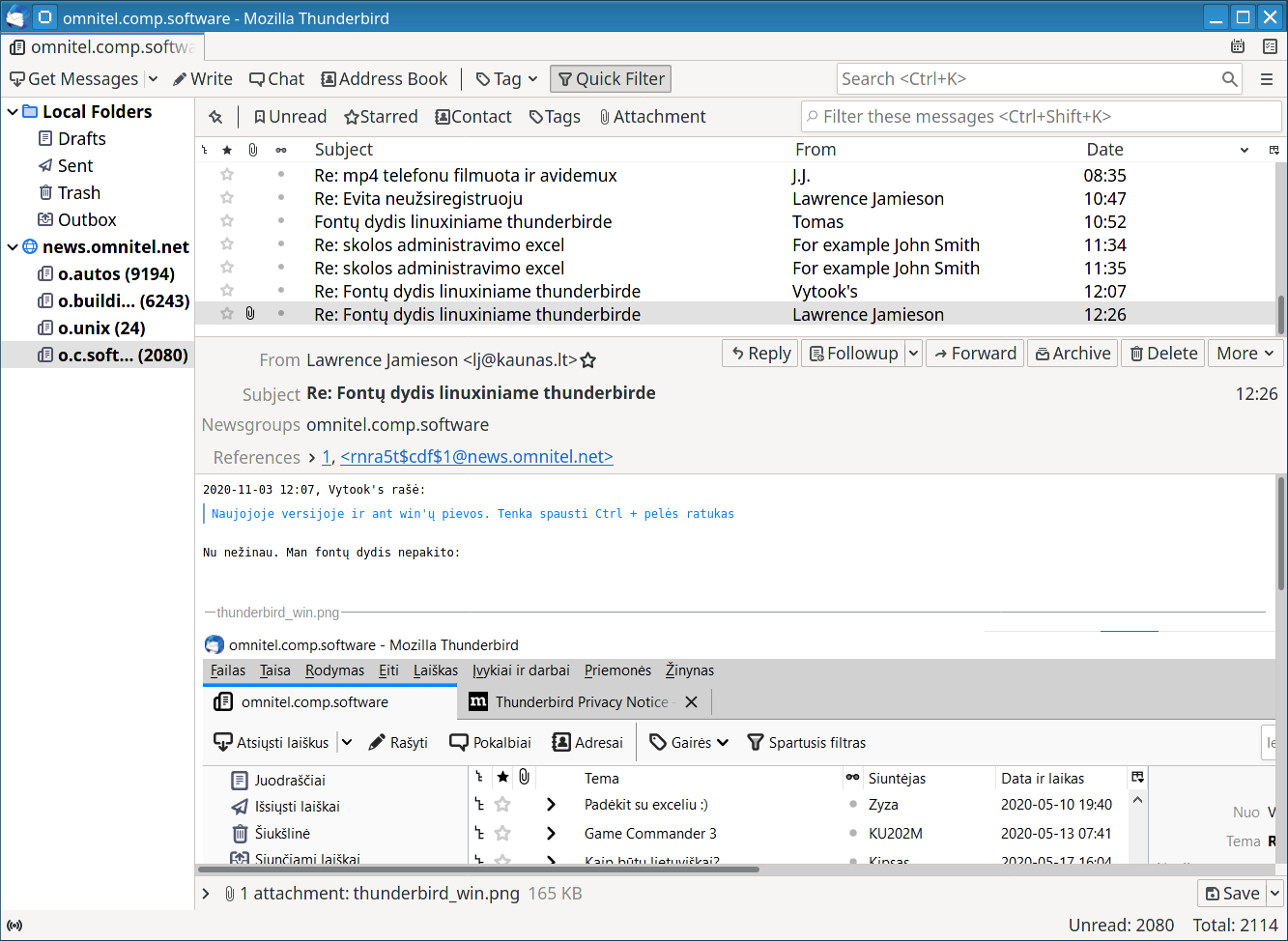1288x941 pixels.
Task: Reply to the current message
Action: coord(759,354)
